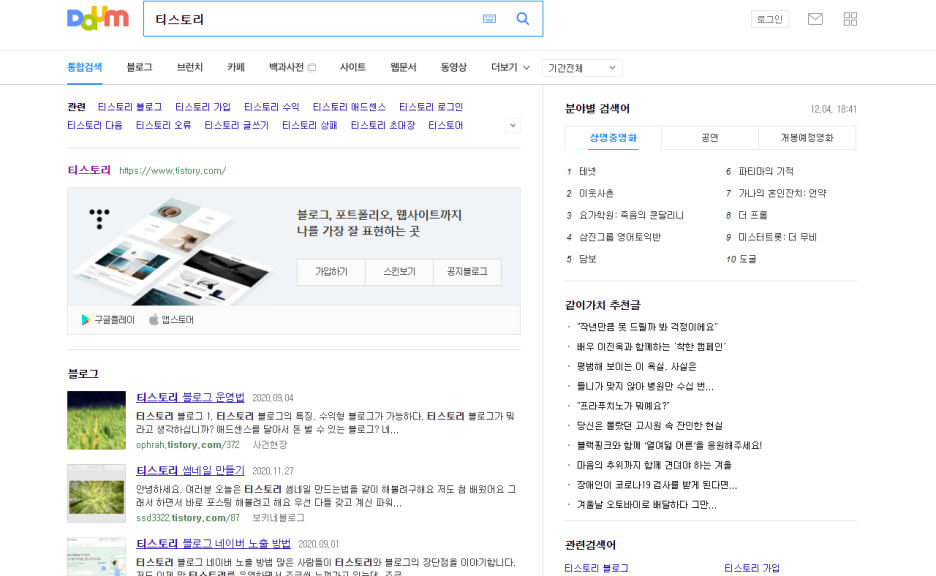The height and width of the screenshot is (576, 936).
Task: Open article "프라푸치노가 뭐예요?"
Action: pos(623,406)
